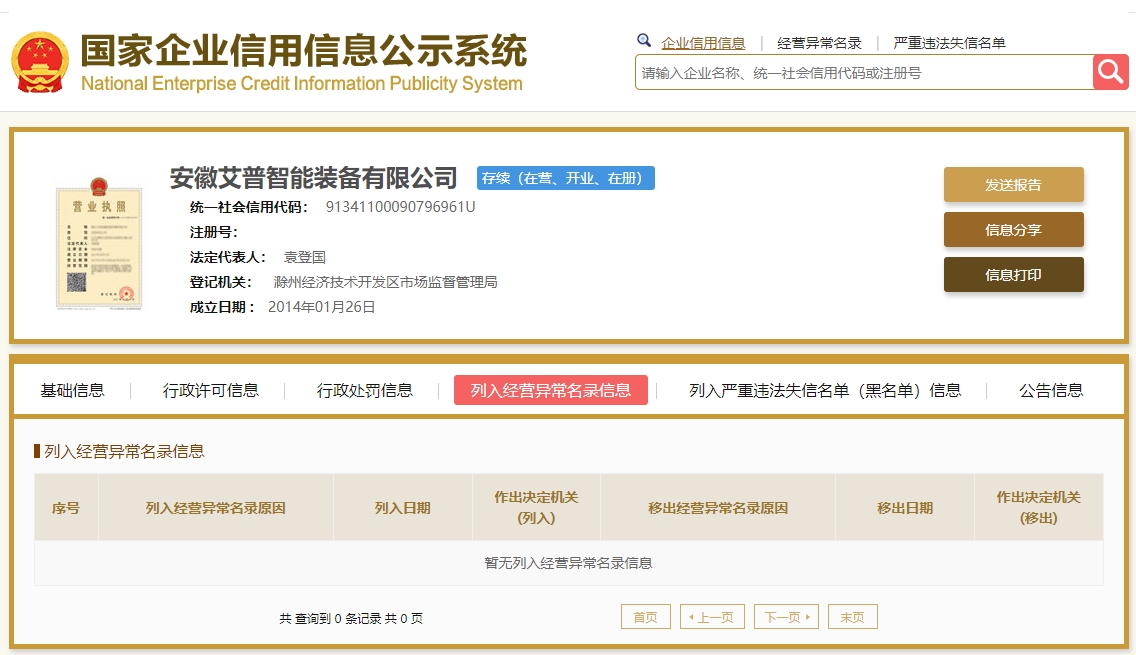The height and width of the screenshot is (655, 1136).
Task: Switch to the 公告信息 tab
Action: click(x=1051, y=391)
